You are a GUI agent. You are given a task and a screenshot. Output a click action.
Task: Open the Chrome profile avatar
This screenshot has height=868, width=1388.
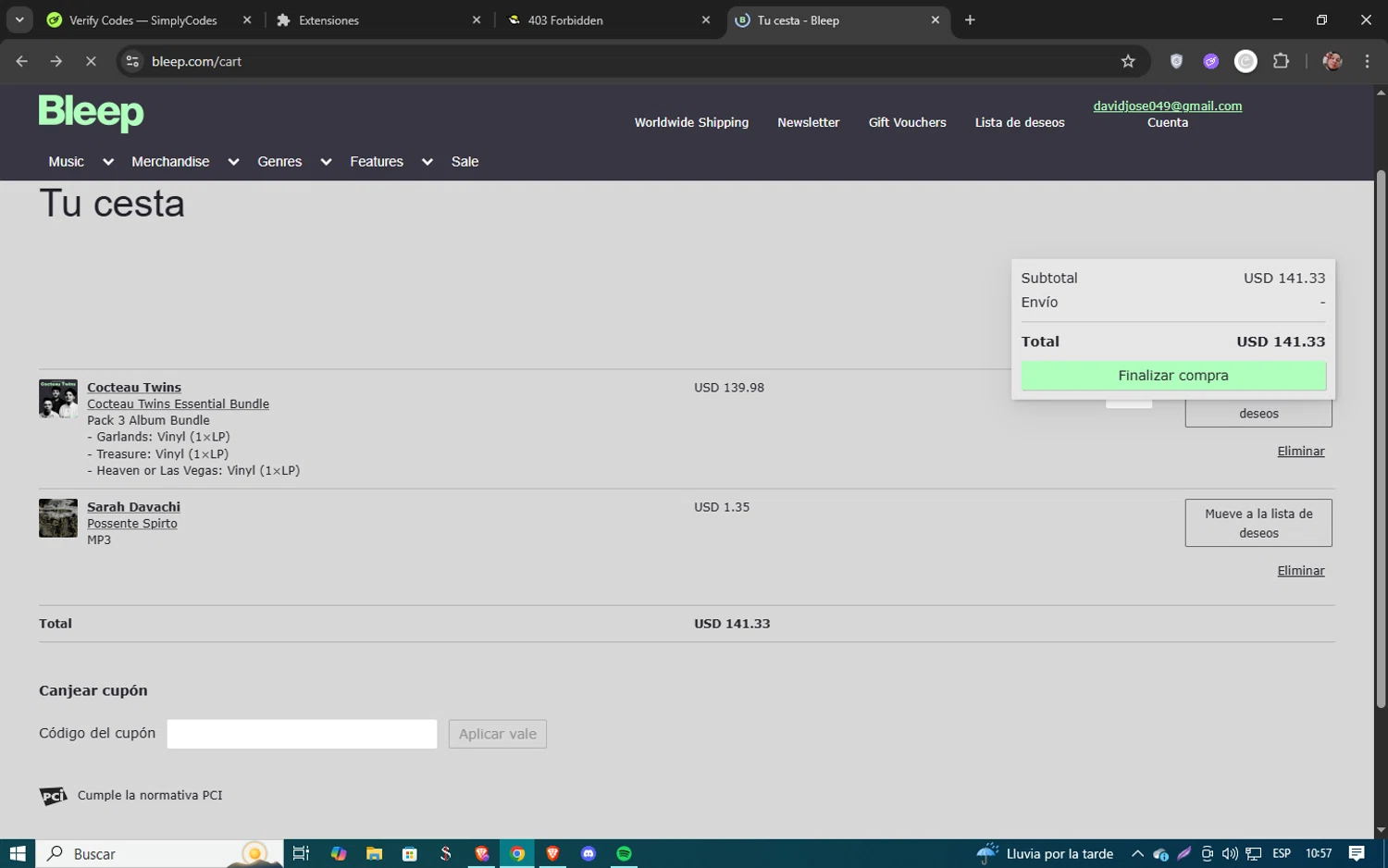click(1332, 61)
